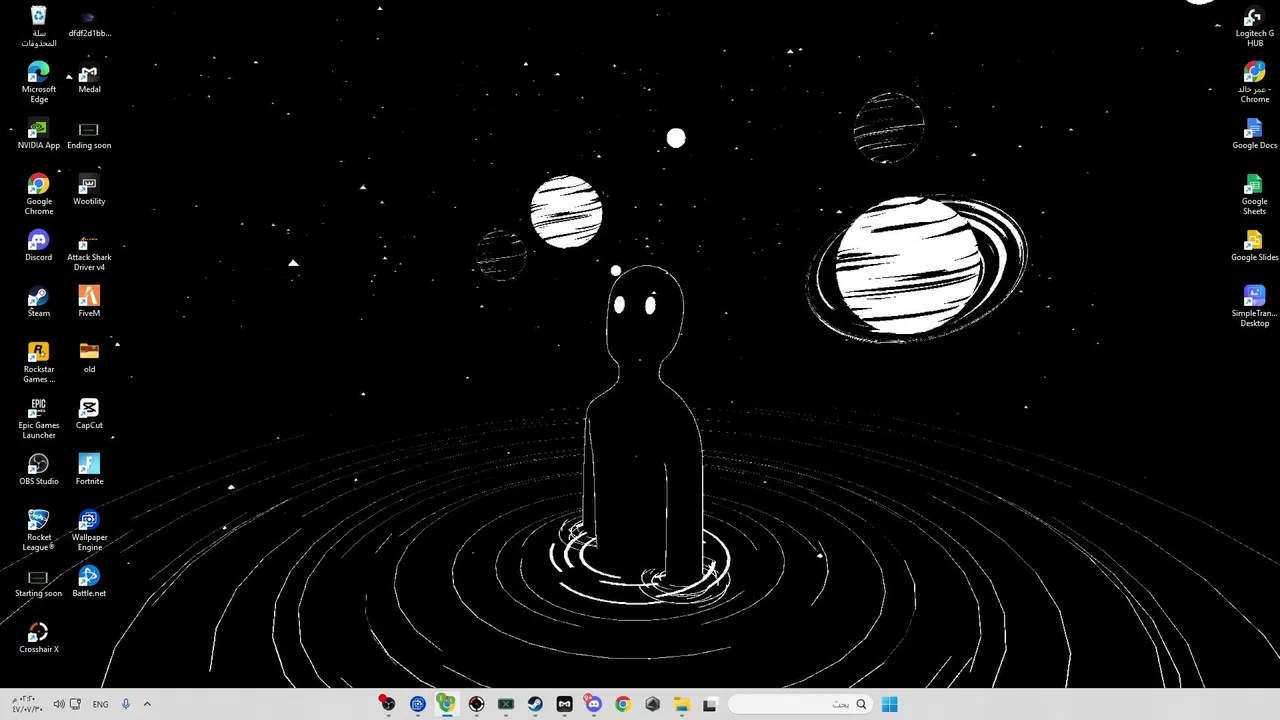Open Medal from the taskbar
Image resolution: width=1280 pixels, height=720 pixels.
[x=564, y=704]
